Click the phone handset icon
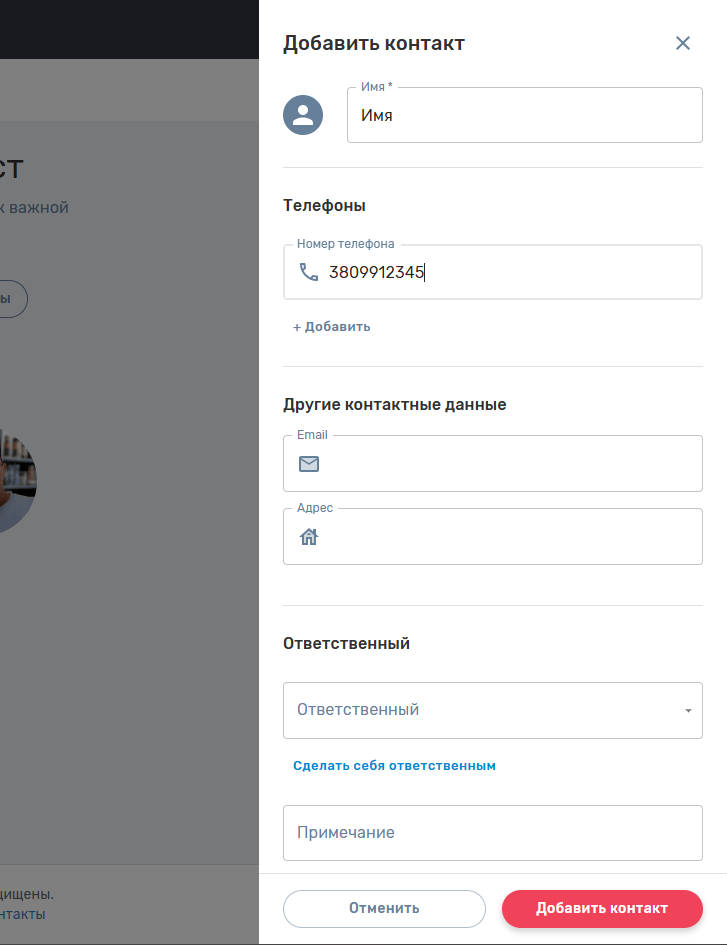Image resolution: width=727 pixels, height=945 pixels. click(x=309, y=272)
